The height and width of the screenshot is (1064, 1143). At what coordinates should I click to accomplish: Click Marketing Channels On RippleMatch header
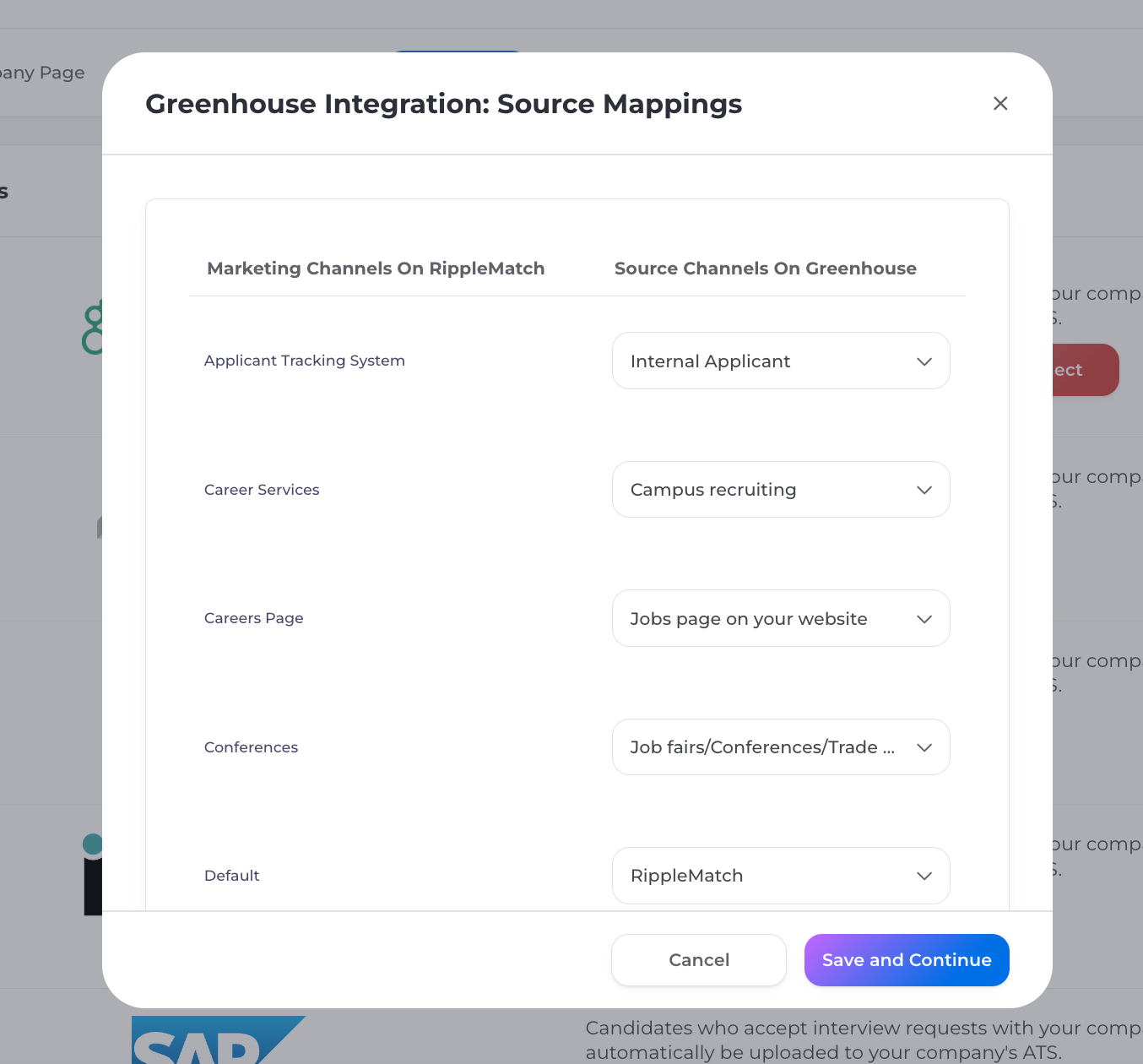click(376, 269)
